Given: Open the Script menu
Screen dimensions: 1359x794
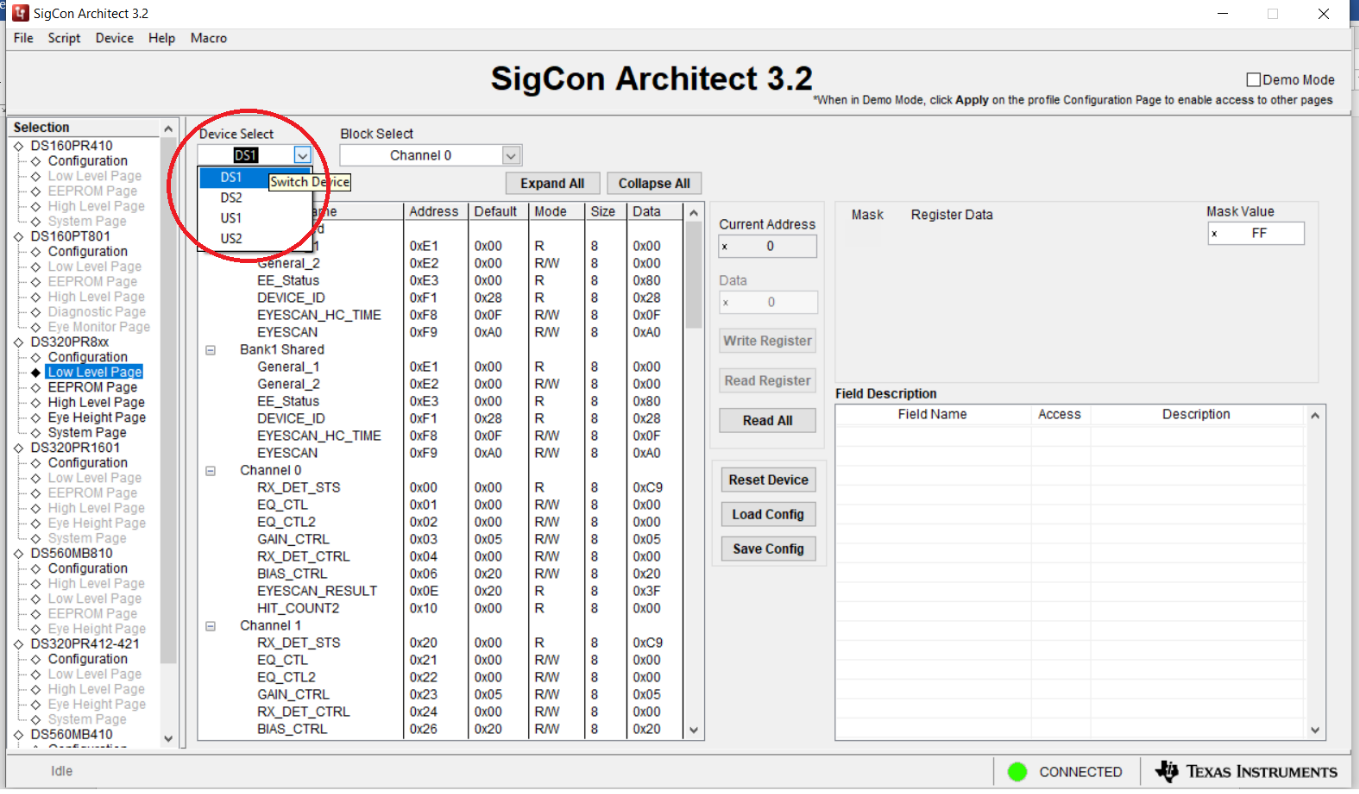Looking at the screenshot, I should tap(64, 38).
